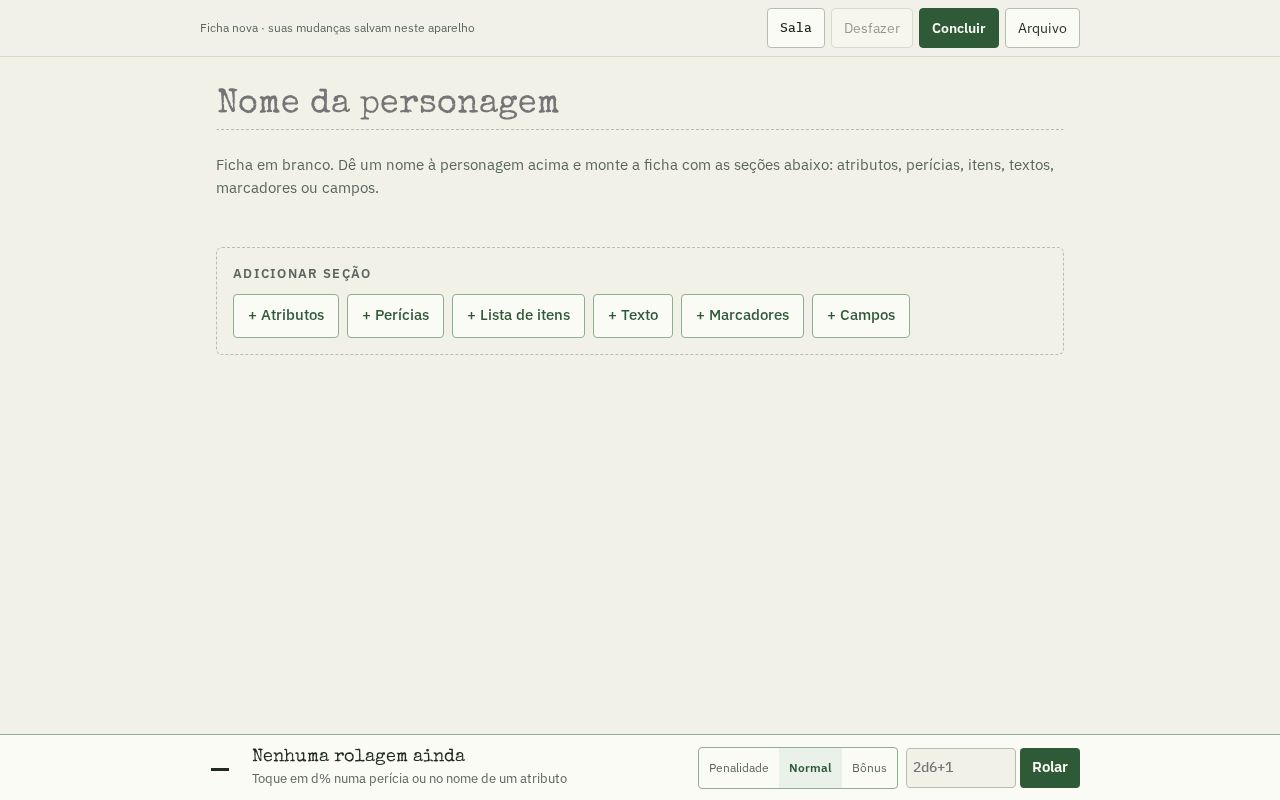Click the 'Ficha em branco' description text
Viewport: 1280px width, 800px height.
pos(635,176)
